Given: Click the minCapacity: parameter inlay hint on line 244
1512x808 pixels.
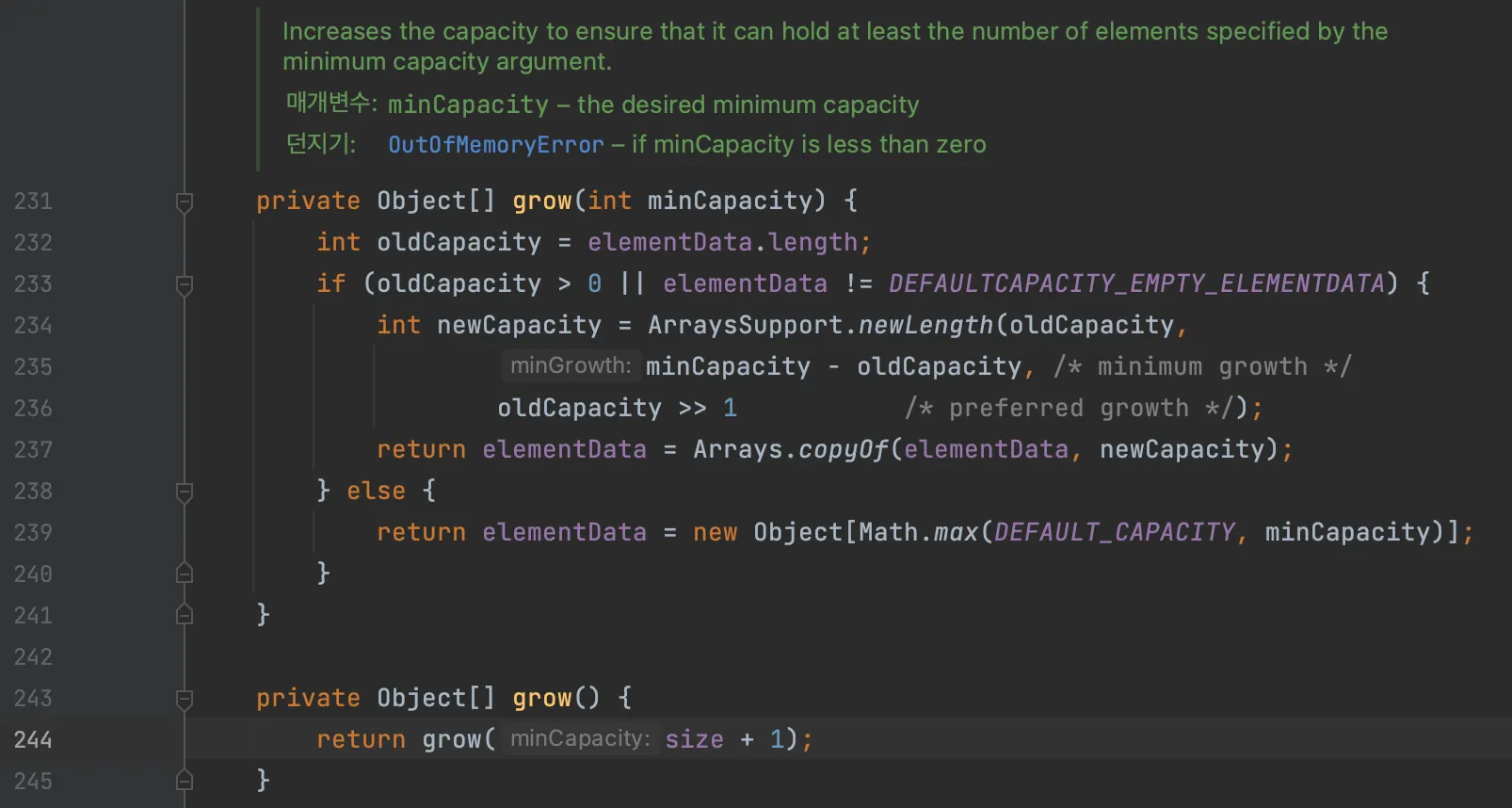Looking at the screenshot, I should coord(580,738).
